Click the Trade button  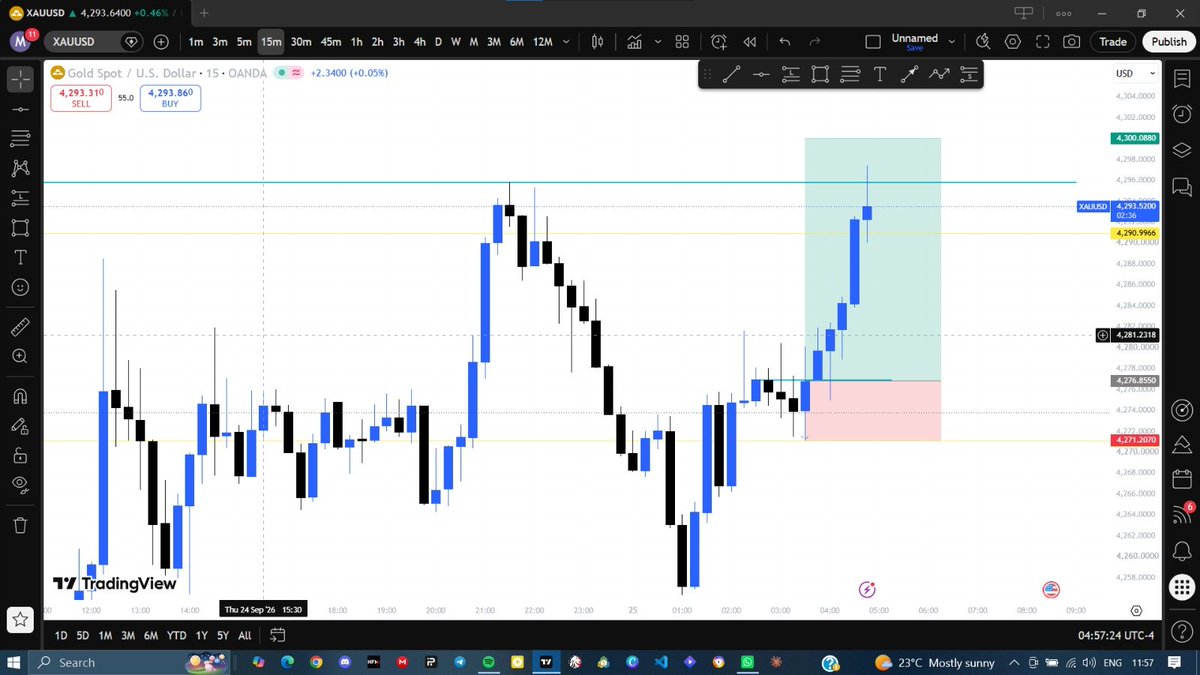[x=1113, y=42]
